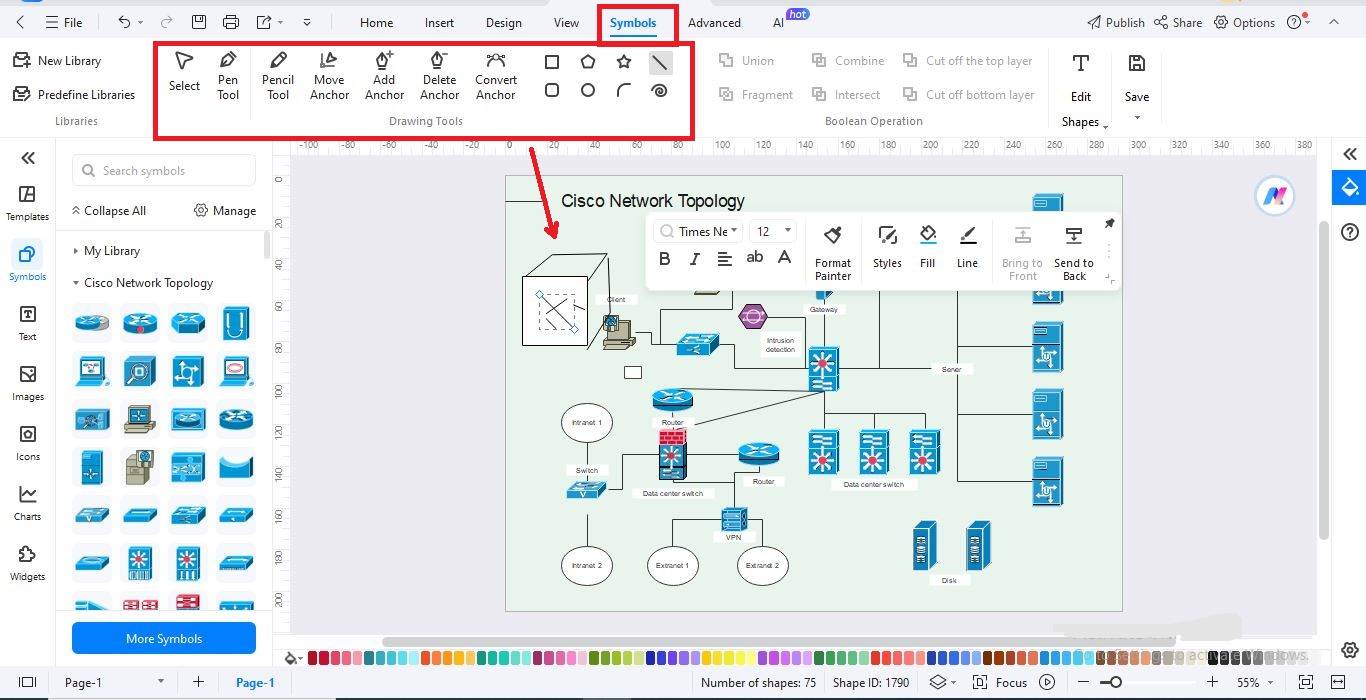Image resolution: width=1366 pixels, height=700 pixels.
Task: Click the More Symbols button
Action: (164, 638)
